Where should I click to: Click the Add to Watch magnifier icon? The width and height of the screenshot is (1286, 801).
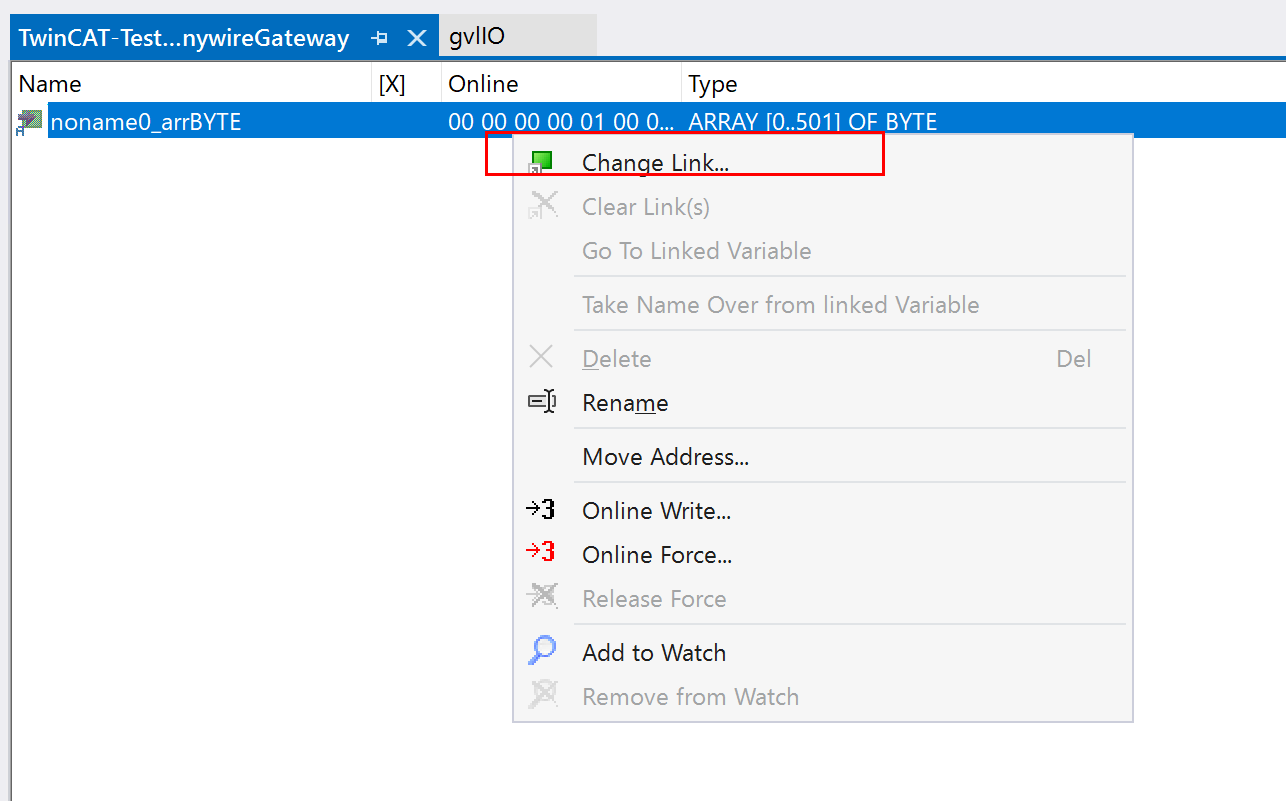click(x=541, y=652)
